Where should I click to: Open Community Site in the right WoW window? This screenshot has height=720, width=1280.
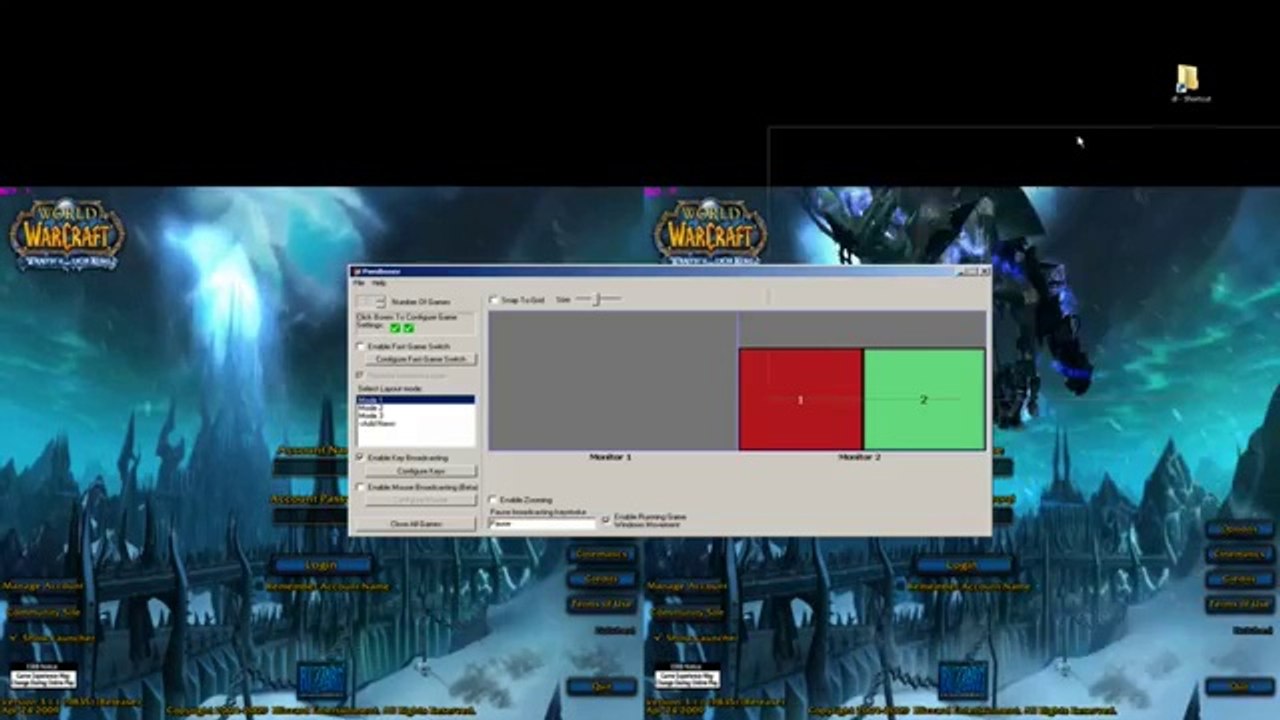(686, 612)
